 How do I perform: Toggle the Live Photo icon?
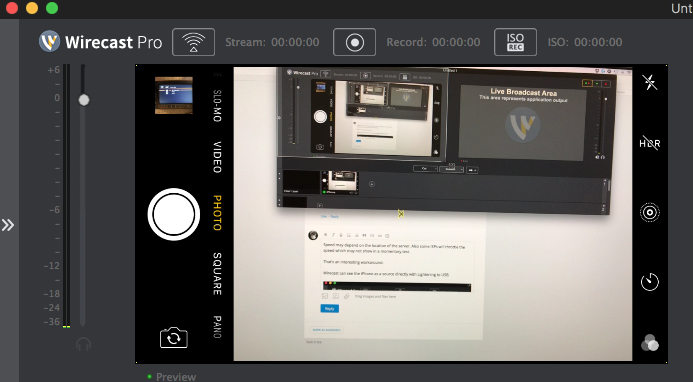[x=650, y=213]
